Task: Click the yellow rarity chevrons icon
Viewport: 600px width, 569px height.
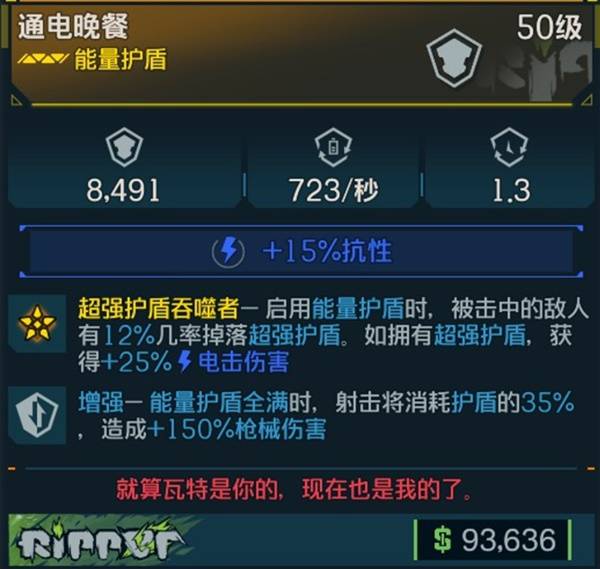Action: (43, 59)
